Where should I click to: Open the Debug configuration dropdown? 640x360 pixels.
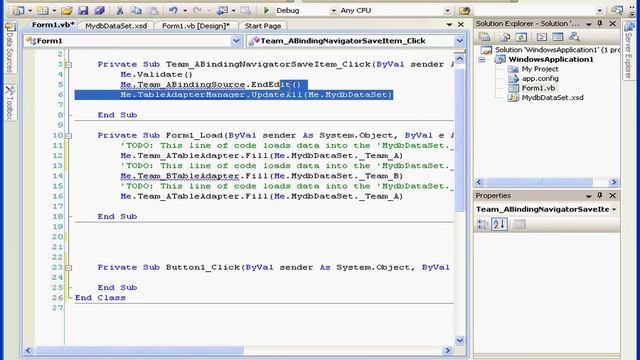333,11
